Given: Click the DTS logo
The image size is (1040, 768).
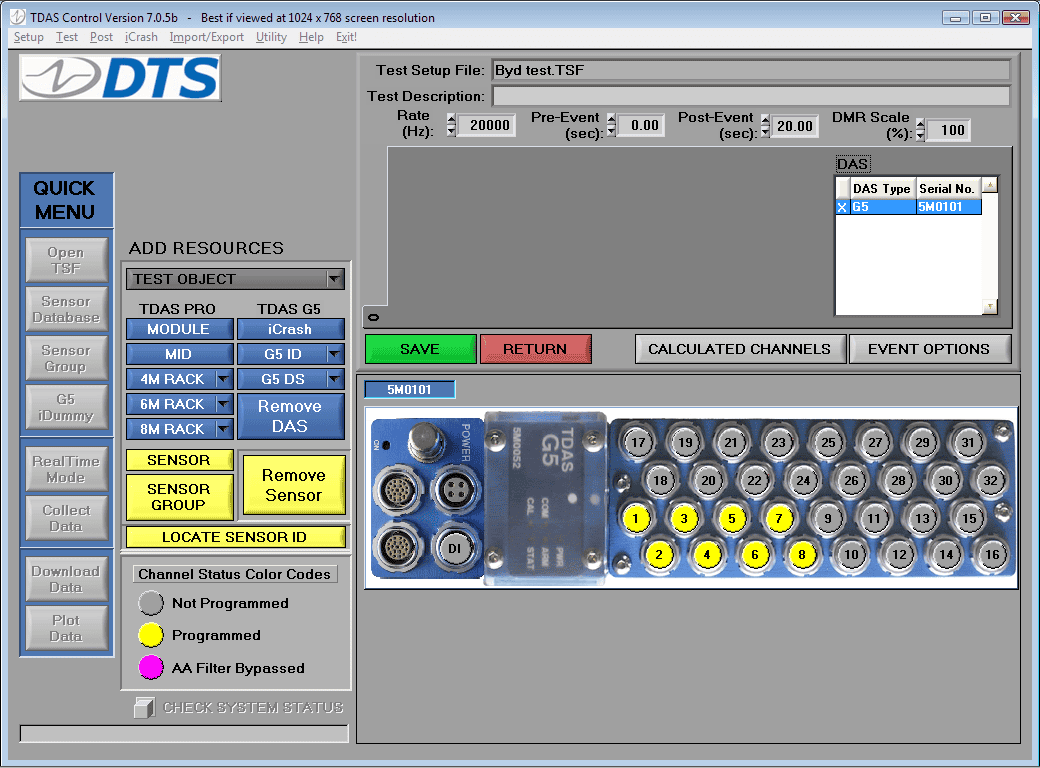Looking at the screenshot, I should coord(120,78).
